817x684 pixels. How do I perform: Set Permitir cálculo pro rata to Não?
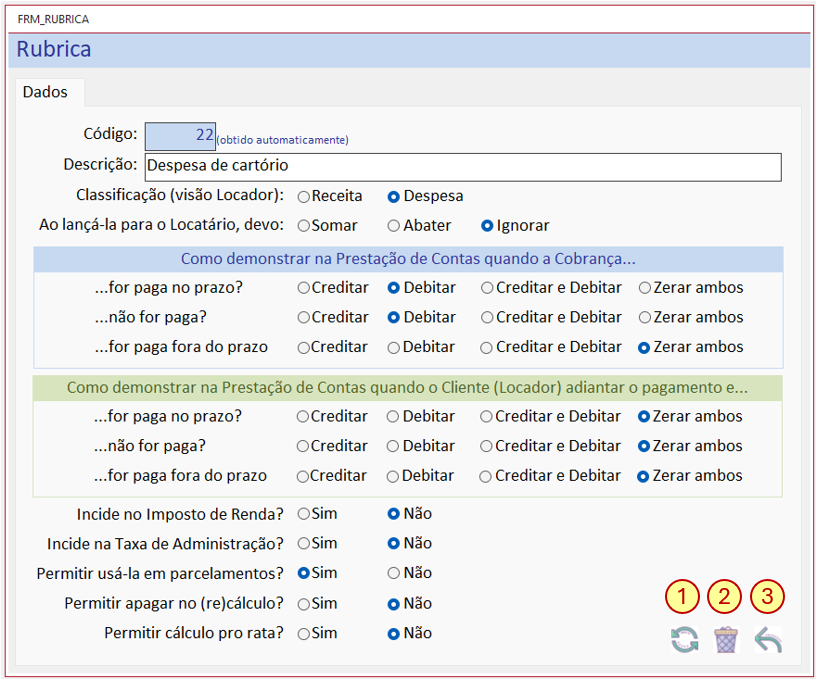(393, 634)
